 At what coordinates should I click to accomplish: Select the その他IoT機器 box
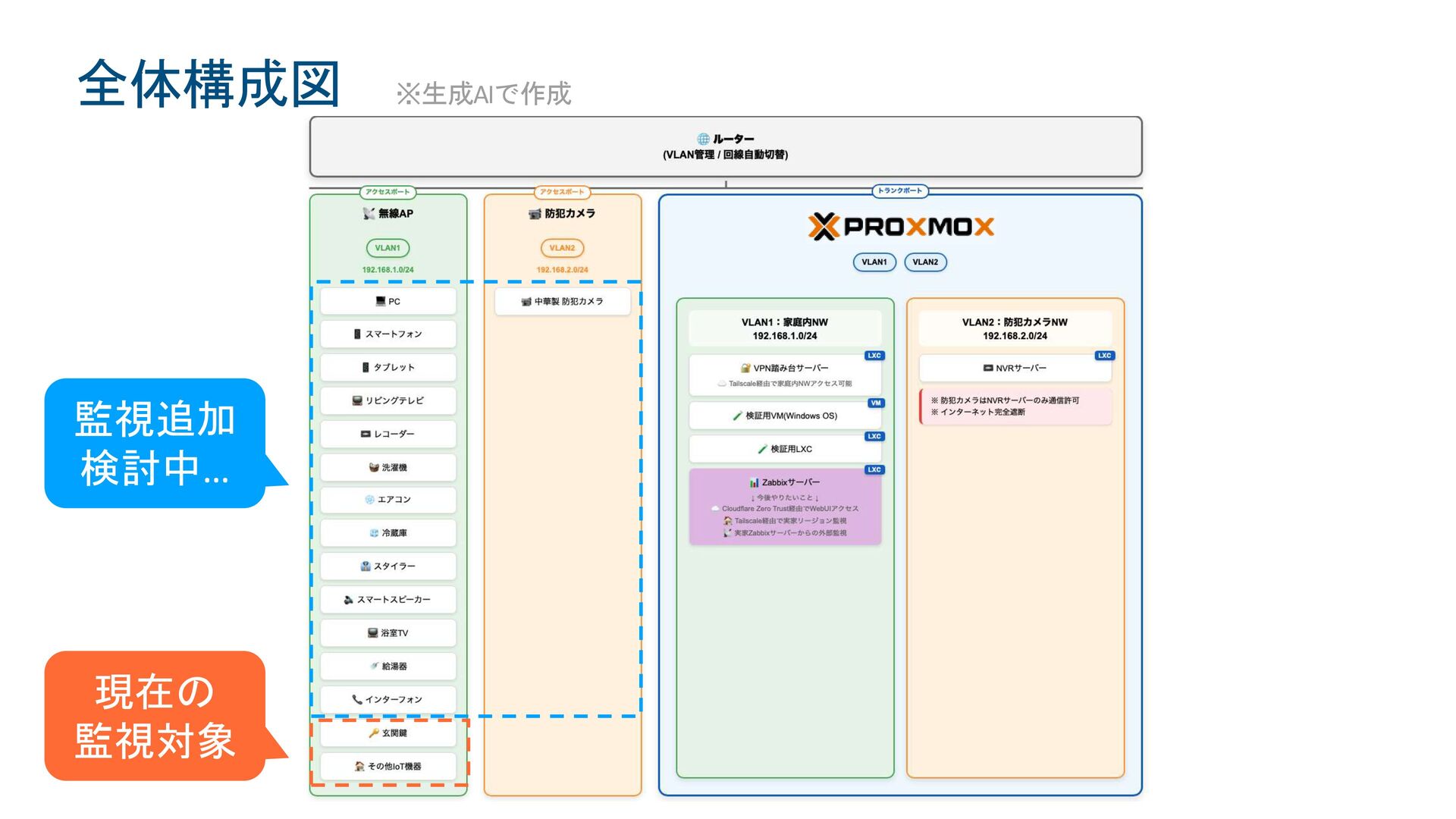pyautogui.click(x=388, y=767)
